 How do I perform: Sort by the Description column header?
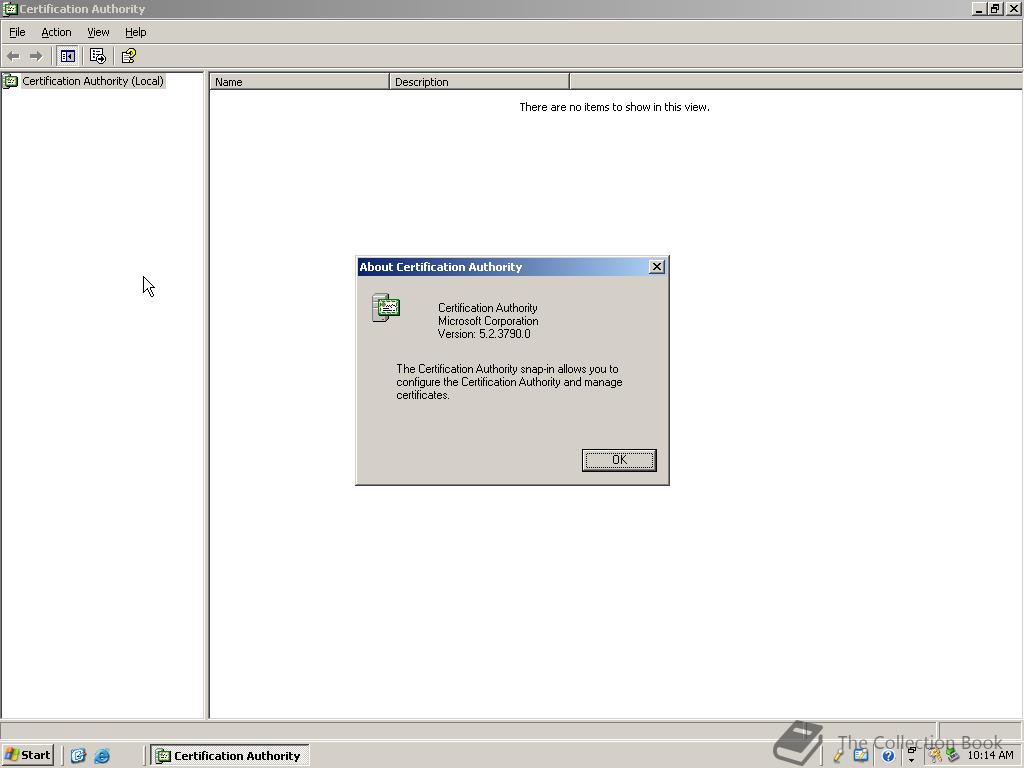(479, 82)
